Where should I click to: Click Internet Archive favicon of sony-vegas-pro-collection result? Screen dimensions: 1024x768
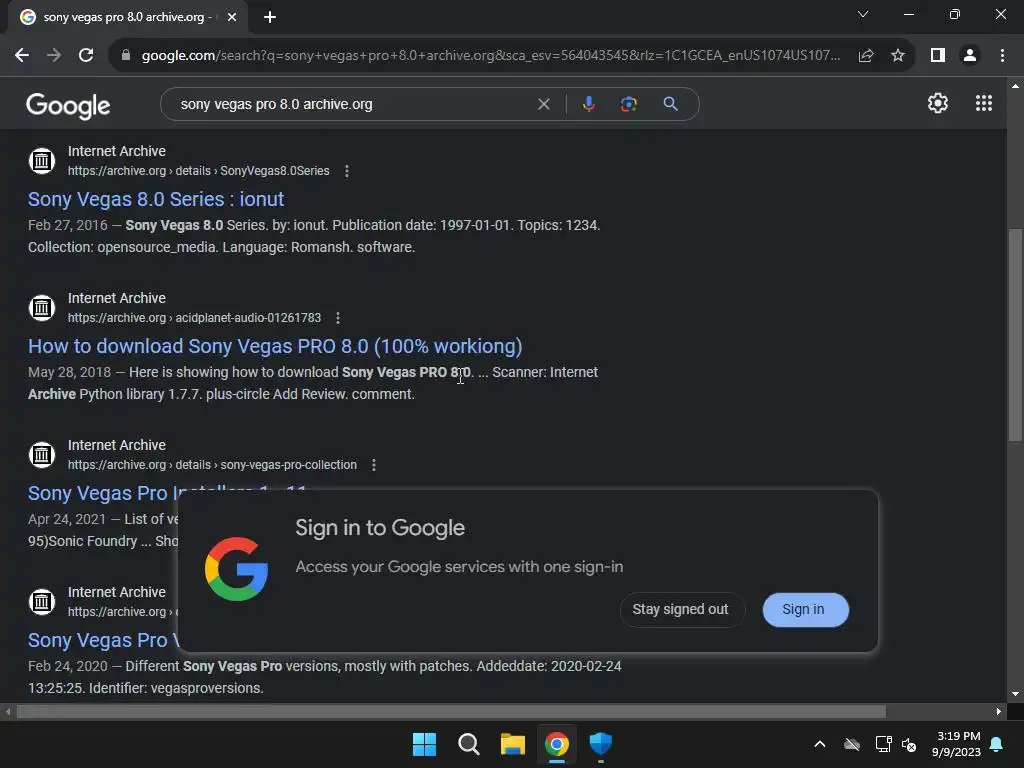click(42, 454)
